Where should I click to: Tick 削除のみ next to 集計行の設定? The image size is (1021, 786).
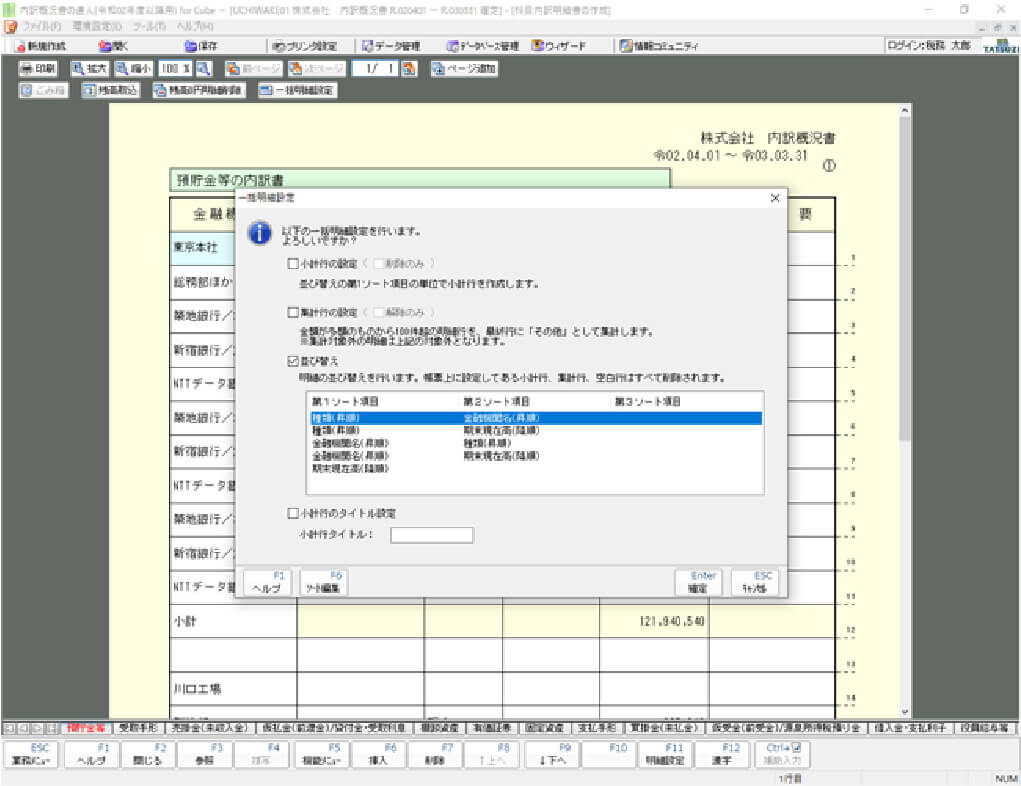(378, 313)
